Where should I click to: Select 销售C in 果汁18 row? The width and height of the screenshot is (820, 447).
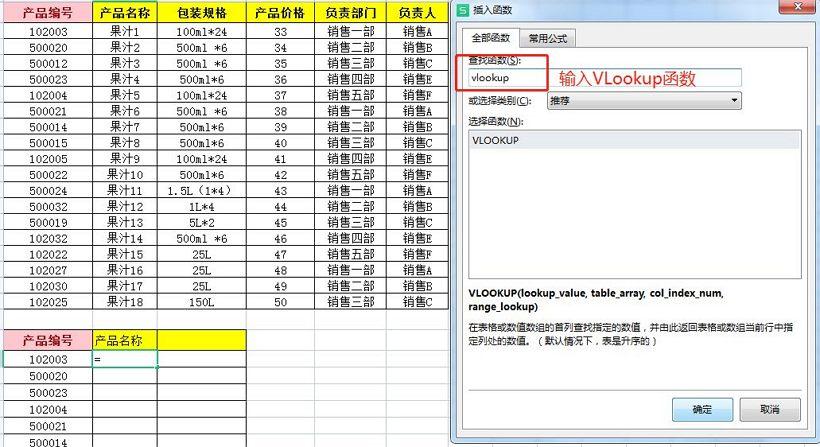(417, 302)
